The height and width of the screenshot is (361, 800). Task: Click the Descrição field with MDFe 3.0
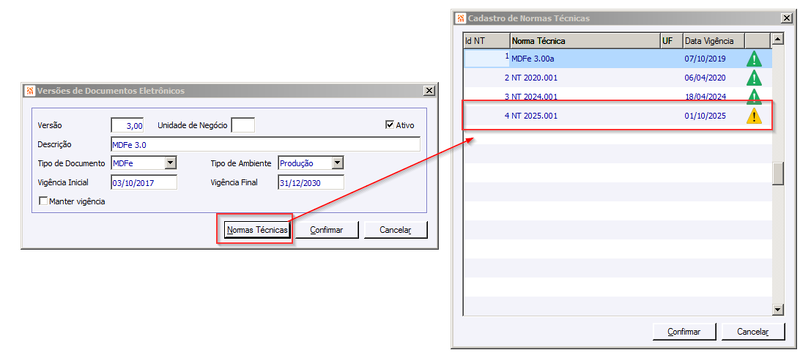pos(265,144)
